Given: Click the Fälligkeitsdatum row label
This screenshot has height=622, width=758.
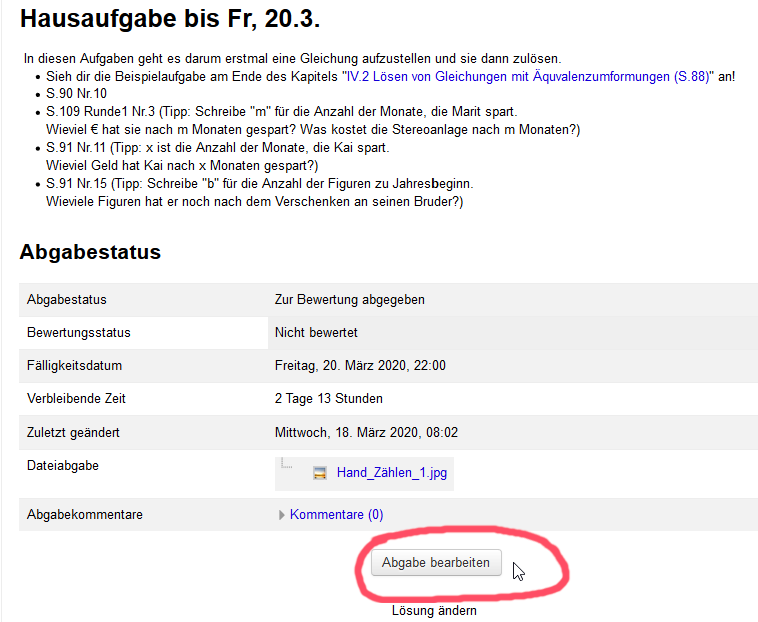Looking at the screenshot, I should 74,365.
